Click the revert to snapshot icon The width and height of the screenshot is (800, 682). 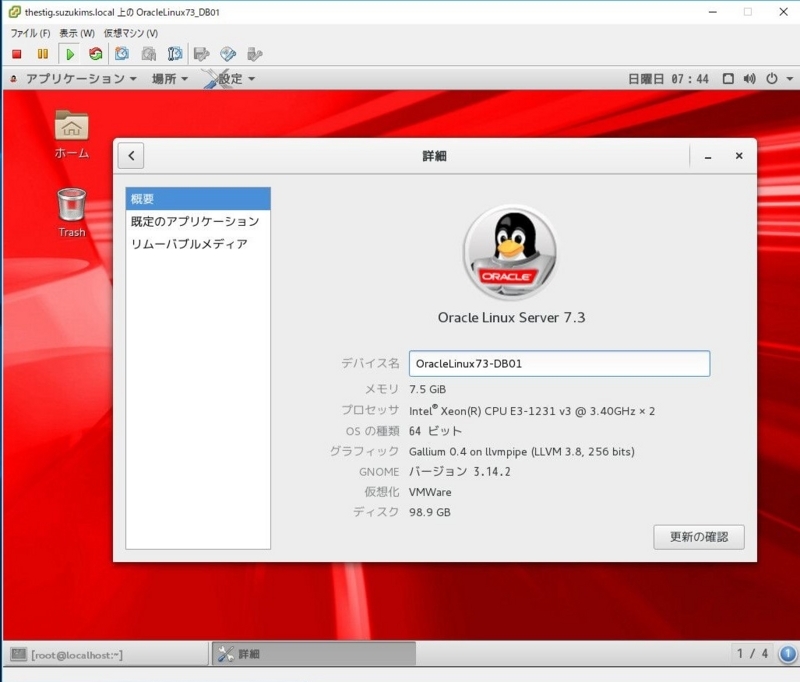point(148,54)
